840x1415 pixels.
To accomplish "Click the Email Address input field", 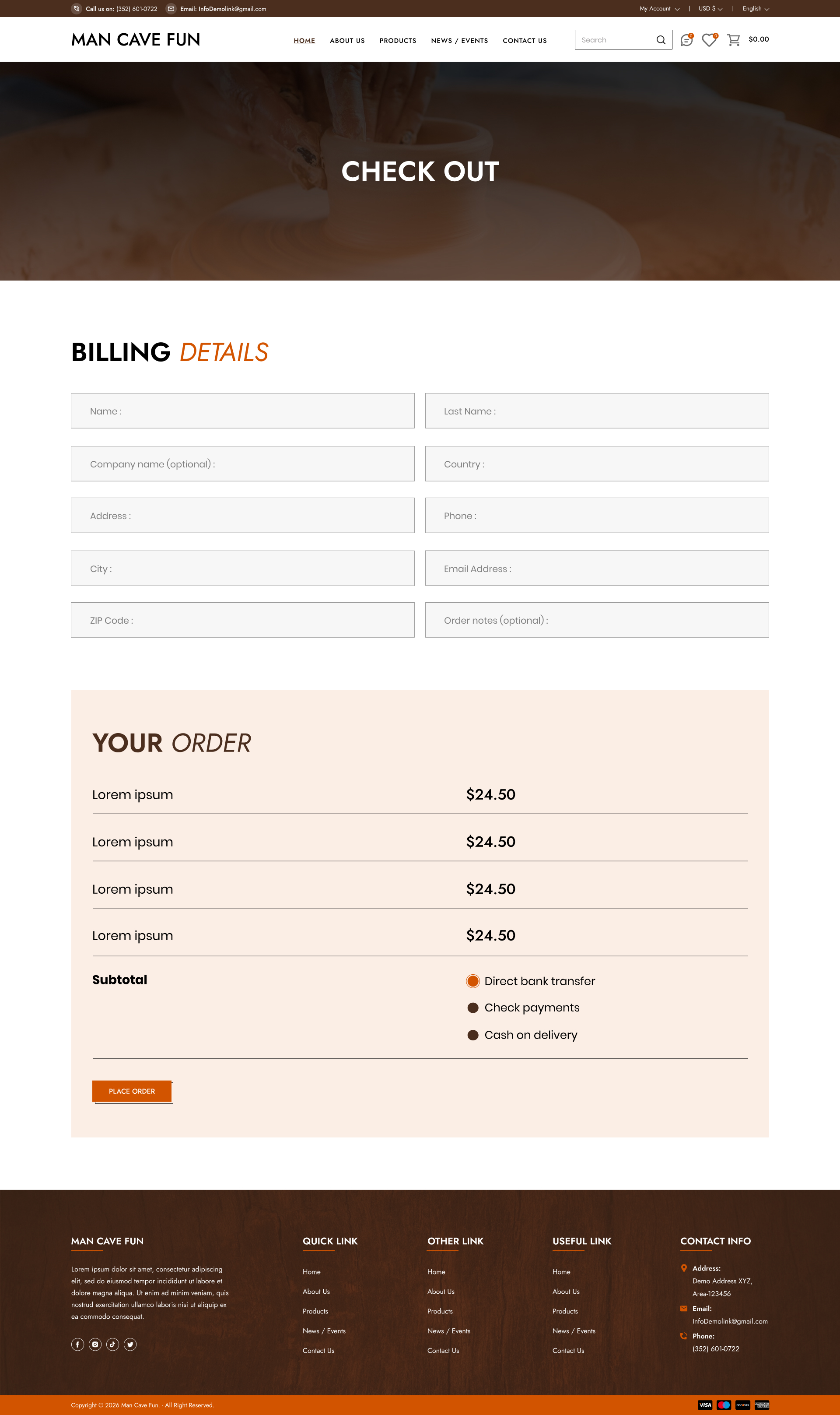I will click(597, 569).
